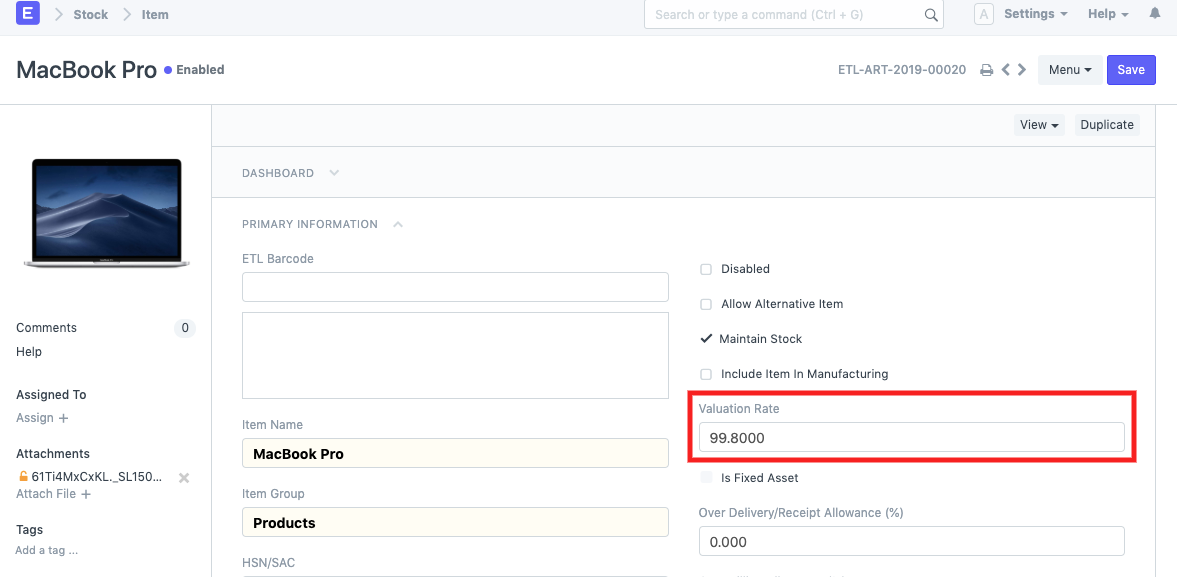The height and width of the screenshot is (577, 1177).
Task: Click the search magnifier icon
Action: click(931, 15)
